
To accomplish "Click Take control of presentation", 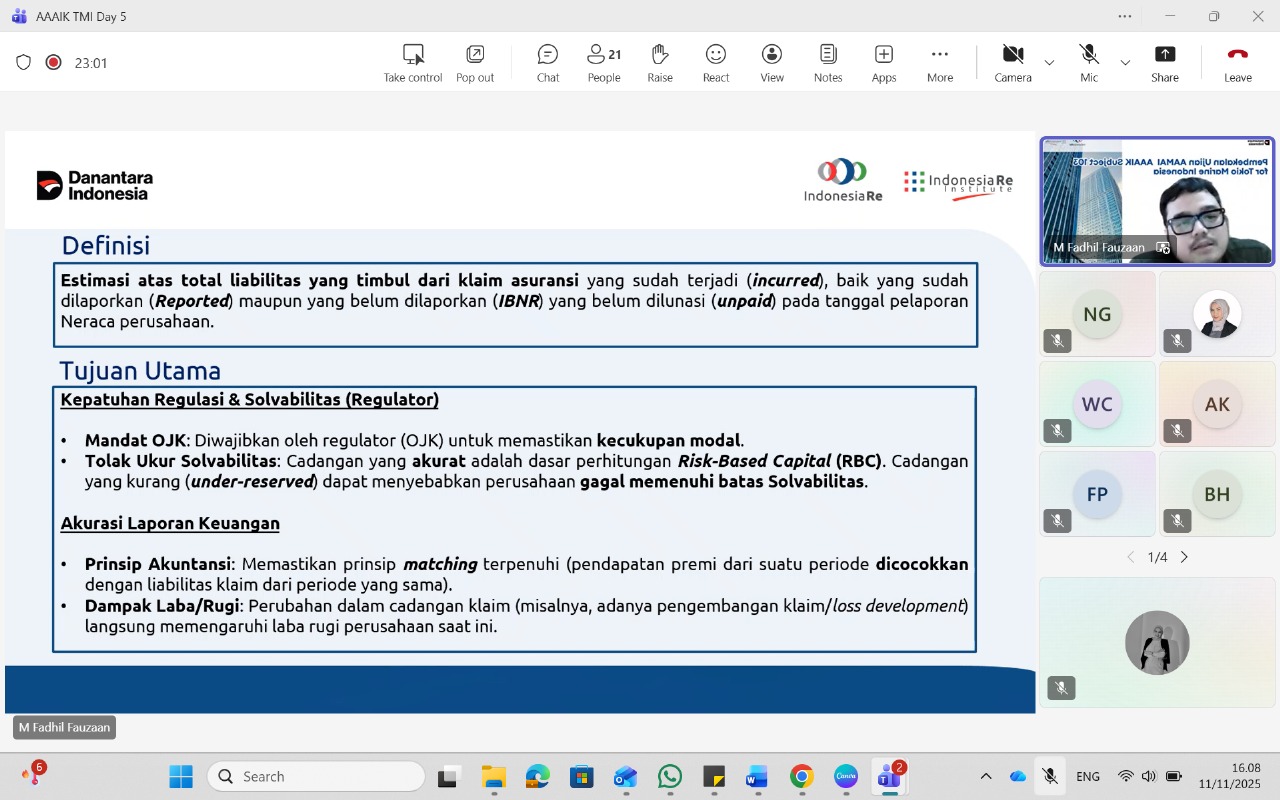I will point(412,63).
